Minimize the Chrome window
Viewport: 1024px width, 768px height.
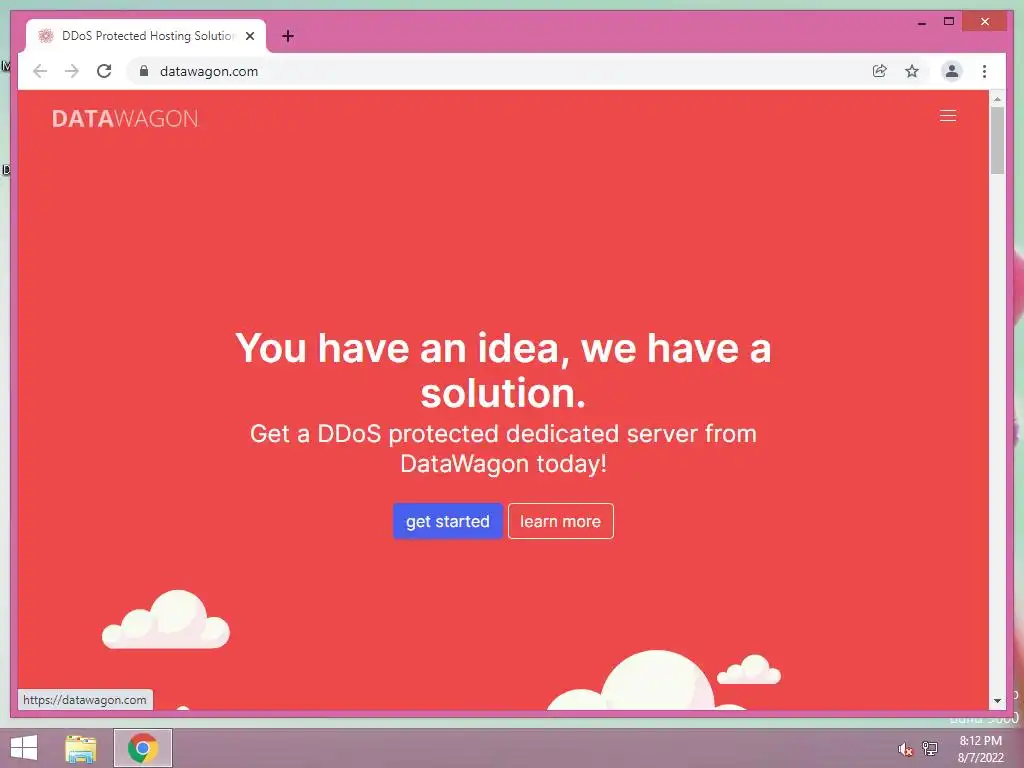click(x=921, y=22)
